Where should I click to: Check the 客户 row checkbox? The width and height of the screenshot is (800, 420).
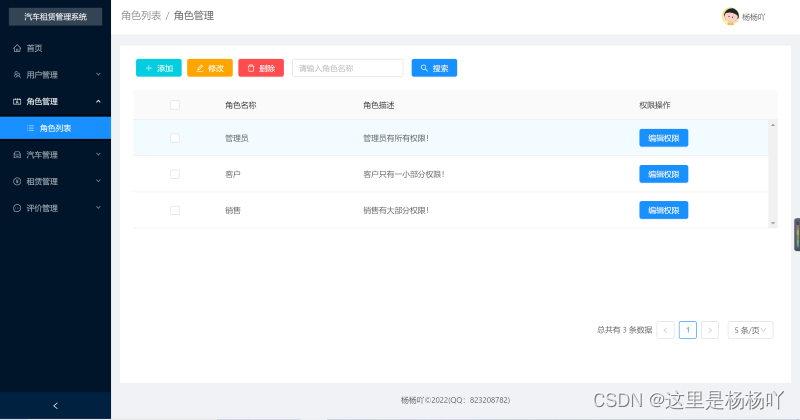point(175,174)
